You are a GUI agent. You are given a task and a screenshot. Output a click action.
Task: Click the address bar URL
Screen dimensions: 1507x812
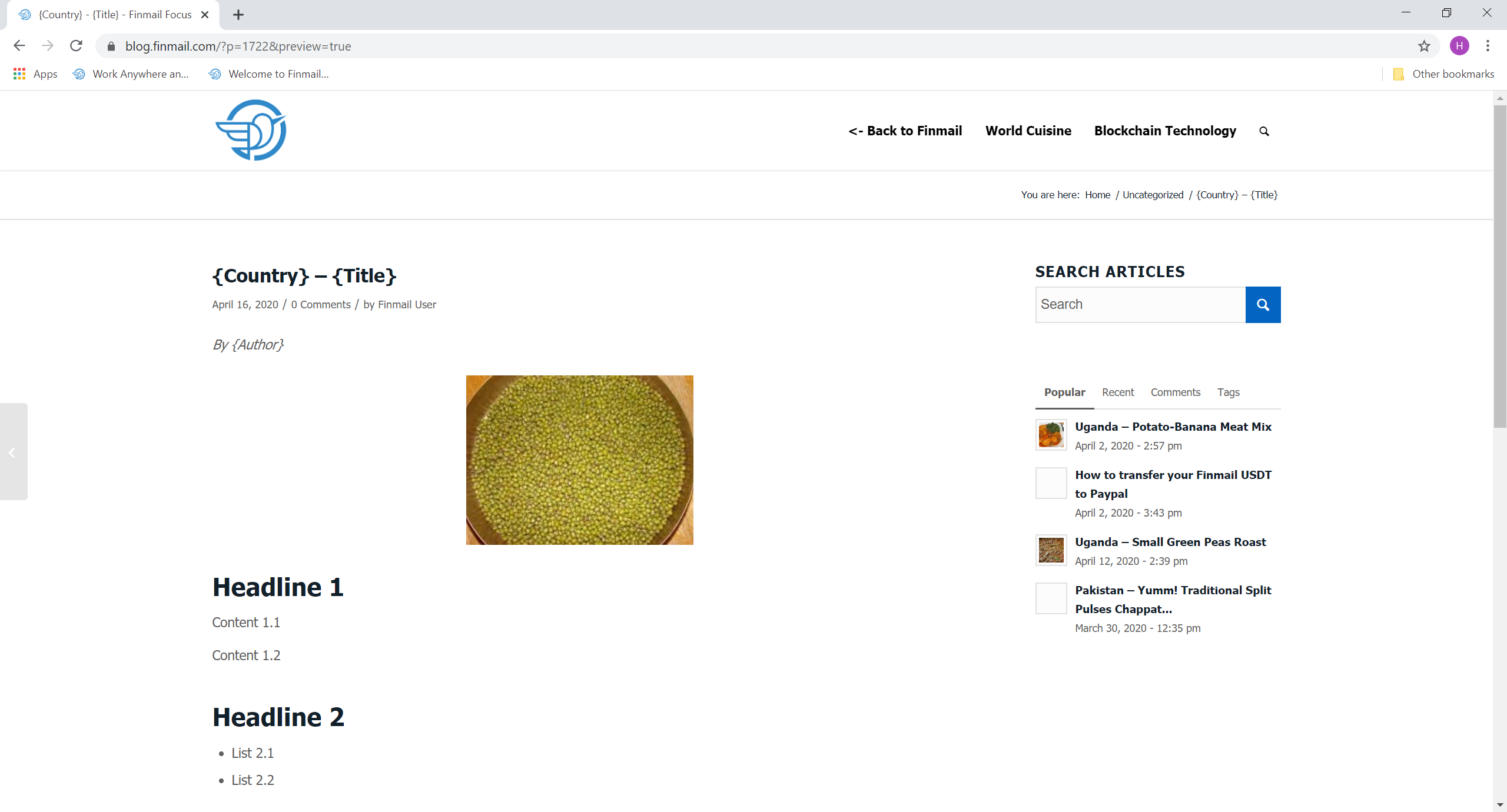(238, 46)
